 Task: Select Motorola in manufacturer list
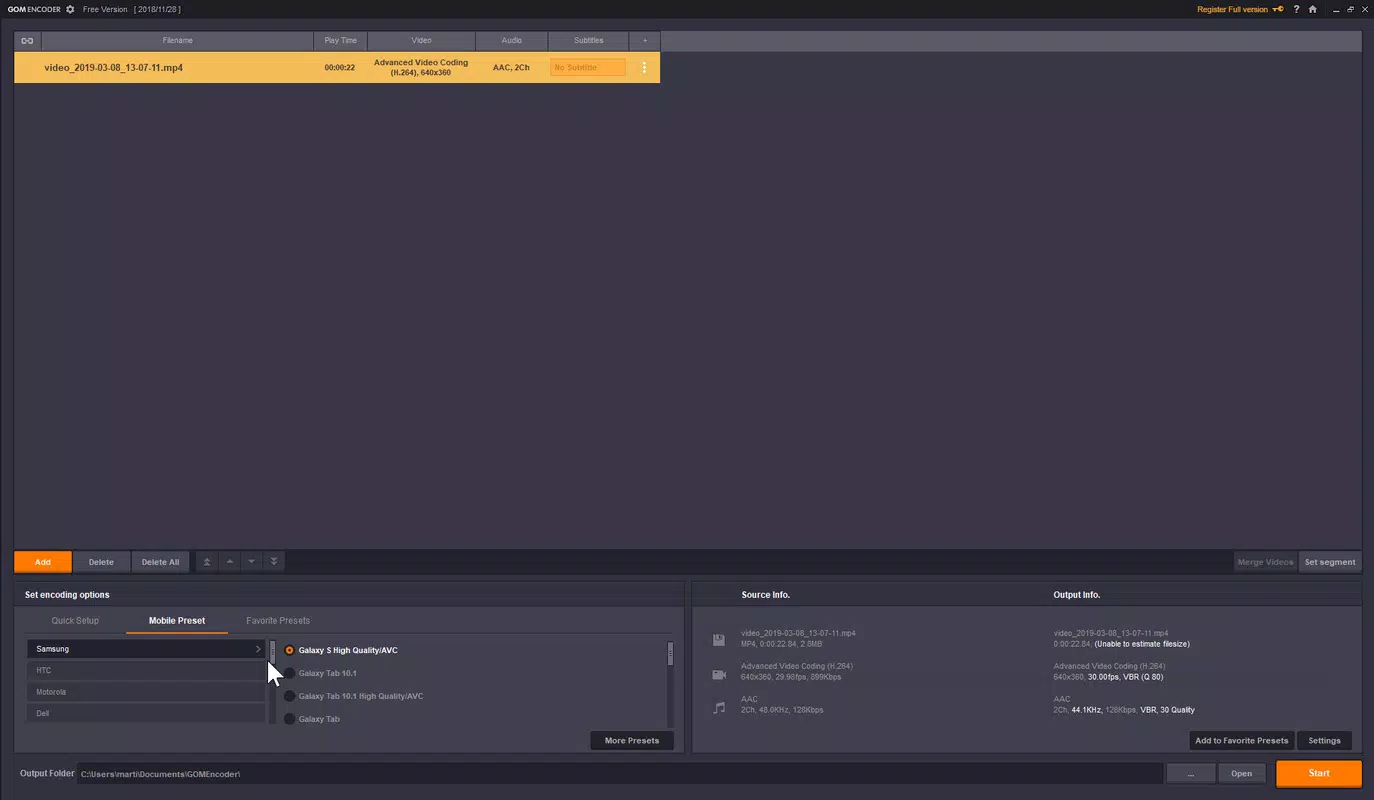tap(146, 692)
